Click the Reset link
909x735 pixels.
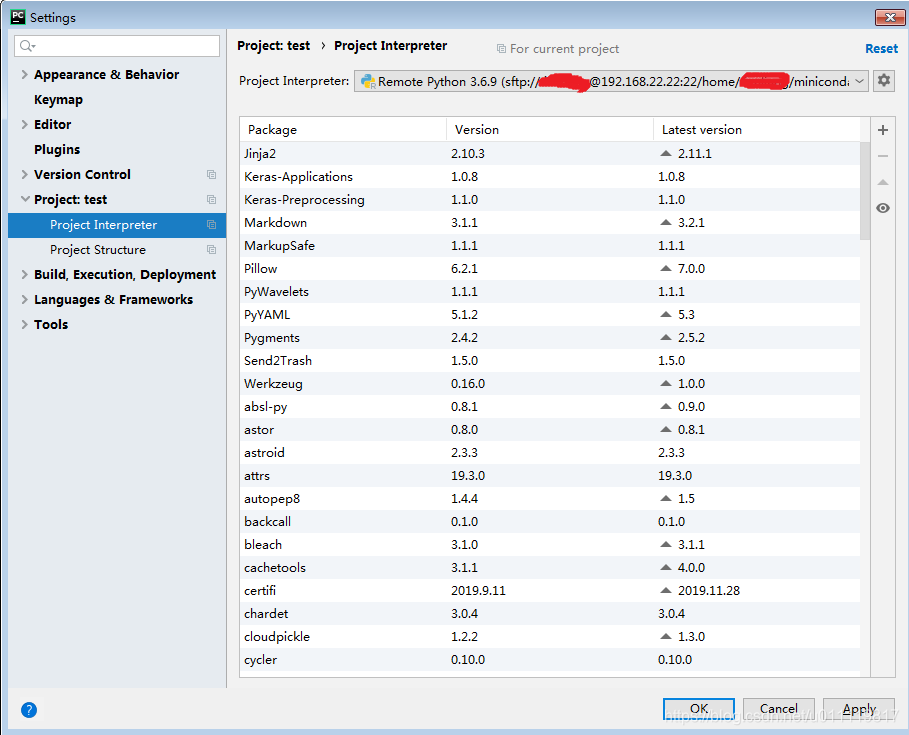(881, 49)
